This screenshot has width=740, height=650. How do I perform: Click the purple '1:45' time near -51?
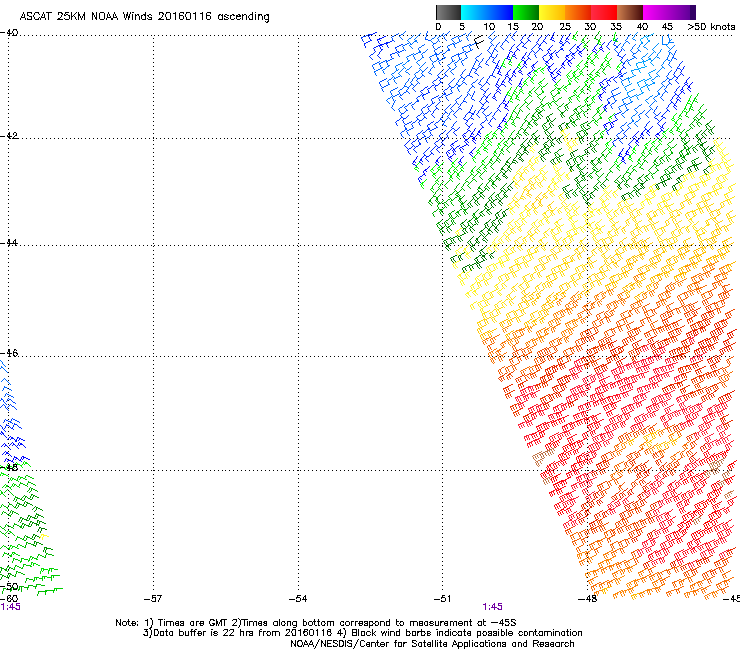point(492,607)
